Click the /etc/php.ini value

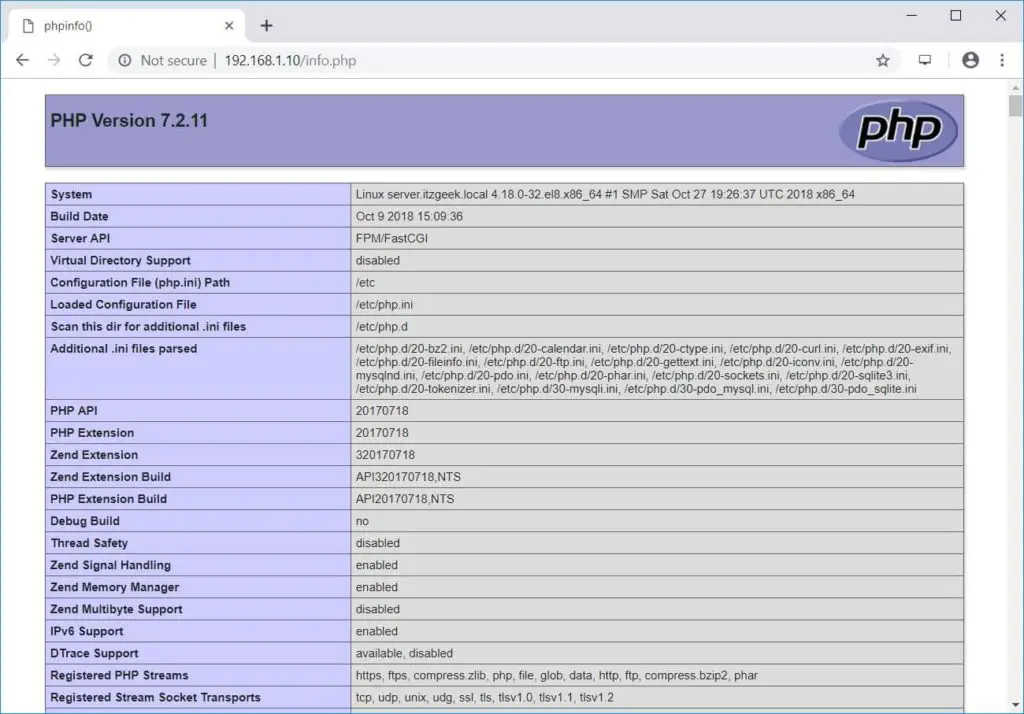tap(384, 304)
